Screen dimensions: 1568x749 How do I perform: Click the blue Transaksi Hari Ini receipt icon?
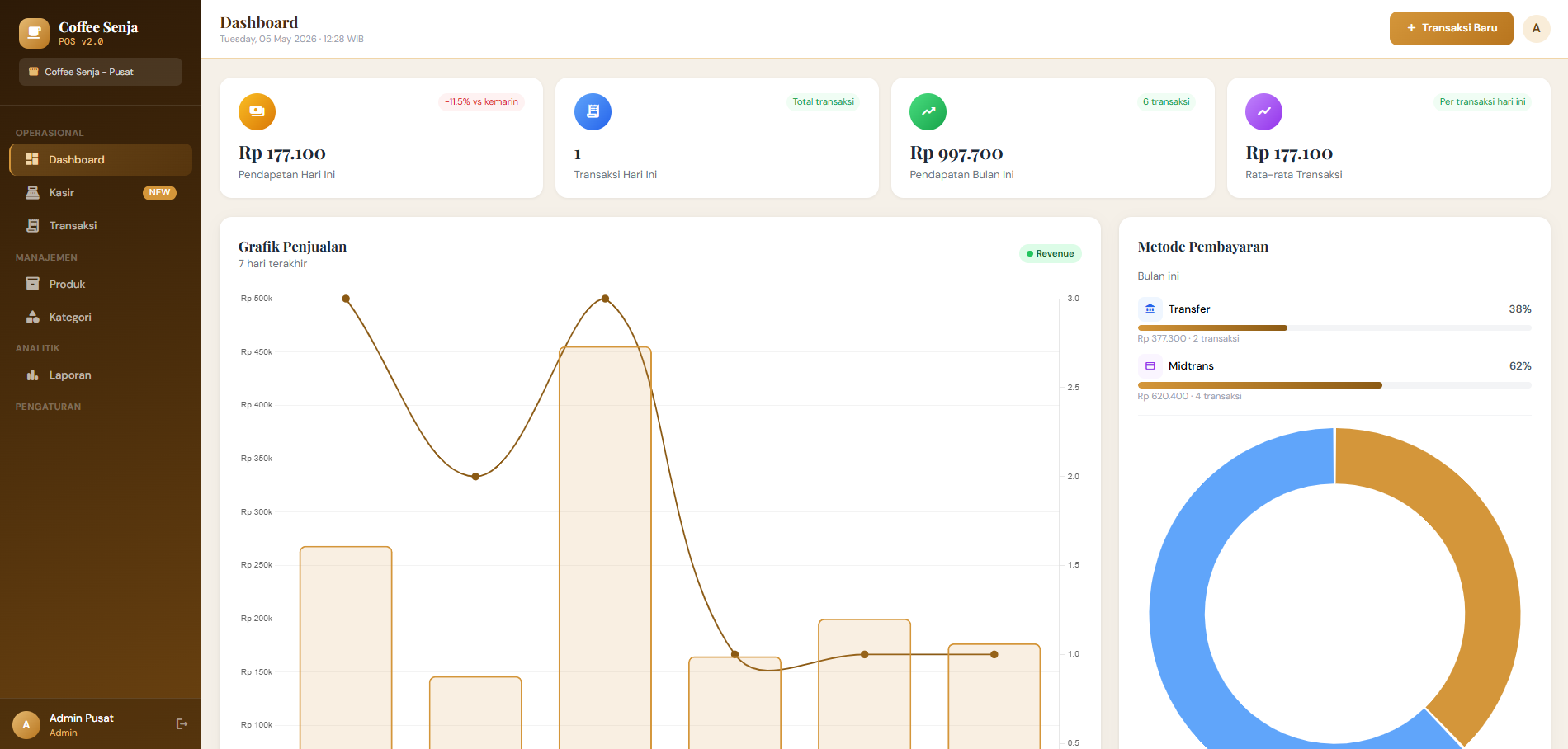[593, 111]
